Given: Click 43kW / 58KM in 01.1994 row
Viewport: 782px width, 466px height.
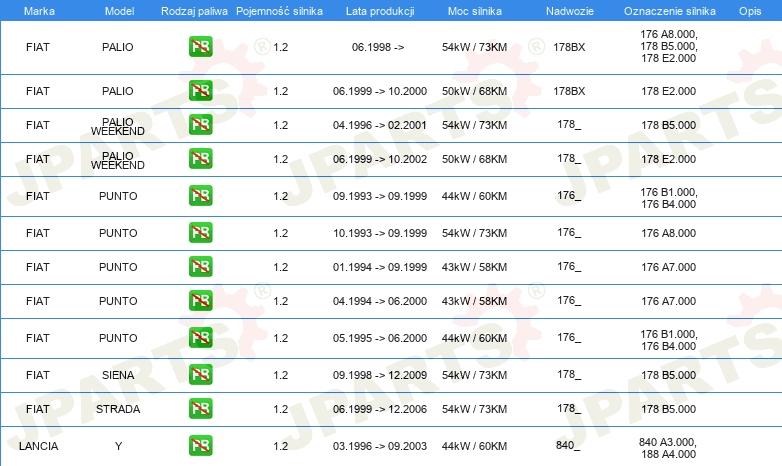Looking at the screenshot, I should tap(474, 267).
